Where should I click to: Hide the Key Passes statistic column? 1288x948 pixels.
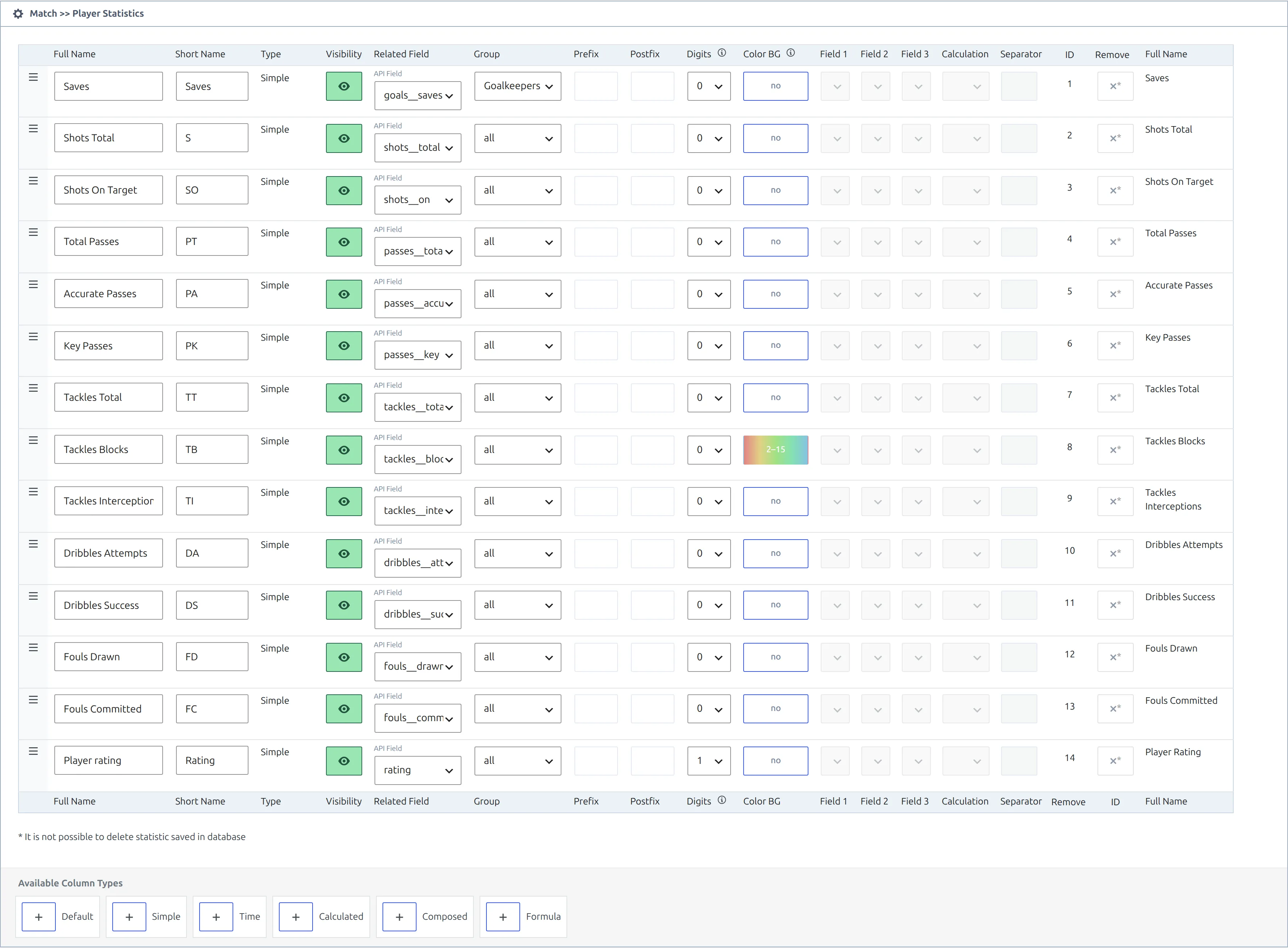pyautogui.click(x=344, y=345)
